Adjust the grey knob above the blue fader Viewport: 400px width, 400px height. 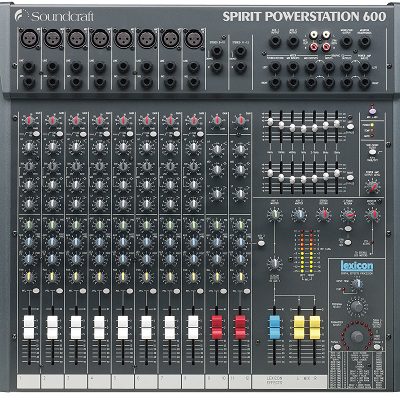click(274, 263)
